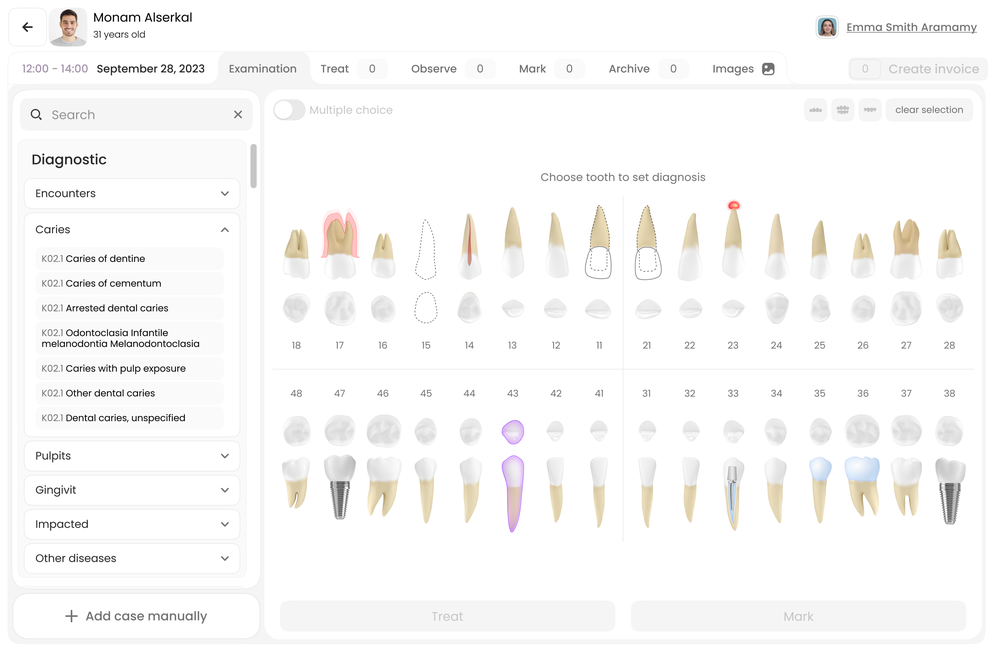The height and width of the screenshot is (652, 1000).
Task: Select lower implant tooth 47
Action: (340, 486)
